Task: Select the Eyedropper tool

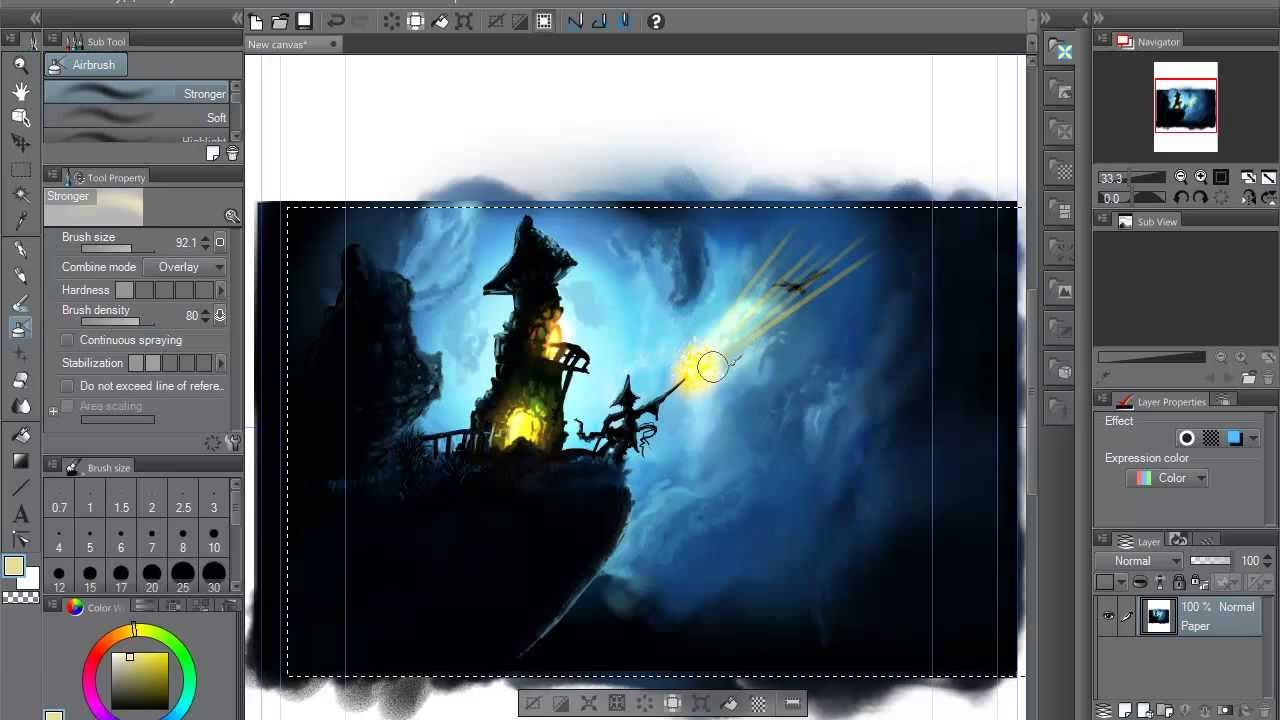Action: (x=20, y=221)
